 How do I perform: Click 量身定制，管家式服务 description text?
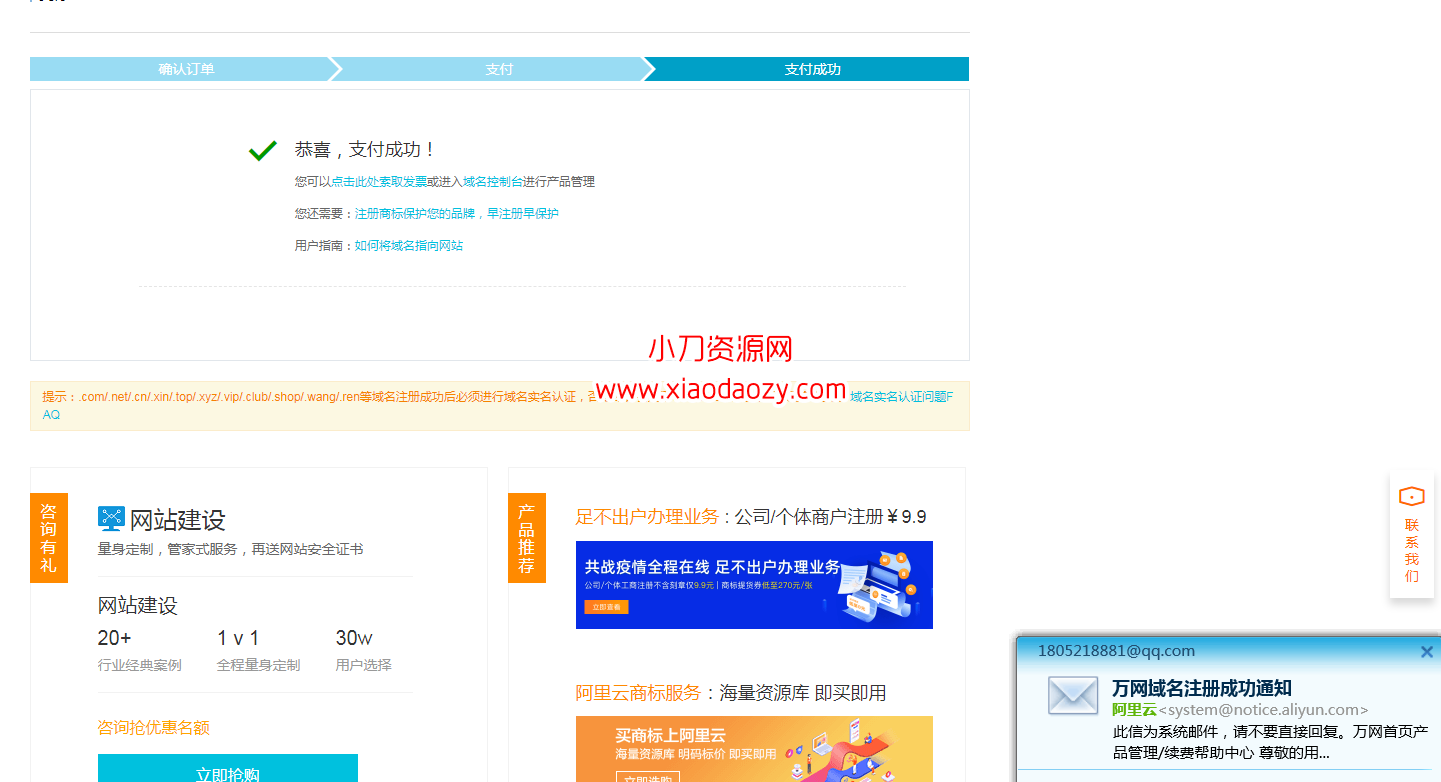(231, 549)
